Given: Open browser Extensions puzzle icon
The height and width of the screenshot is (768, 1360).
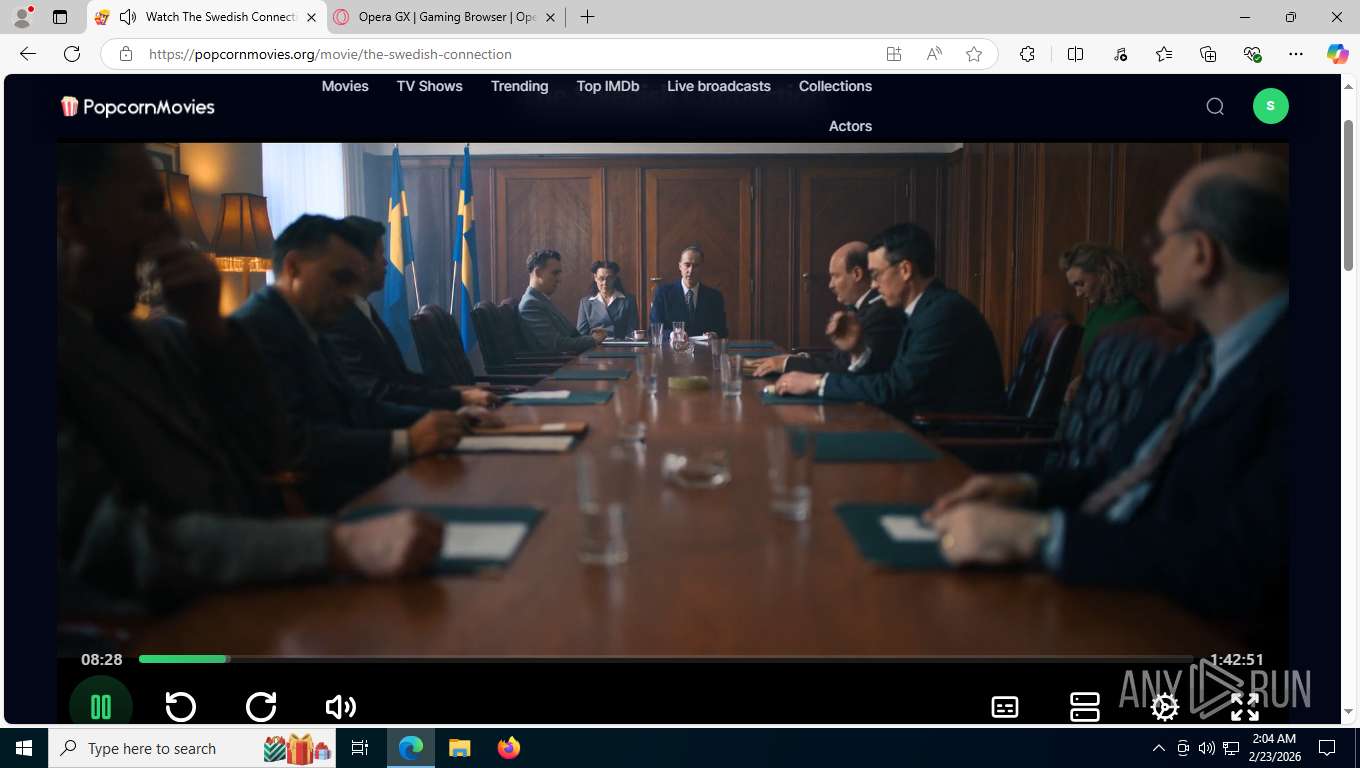Looking at the screenshot, I should [1027, 54].
